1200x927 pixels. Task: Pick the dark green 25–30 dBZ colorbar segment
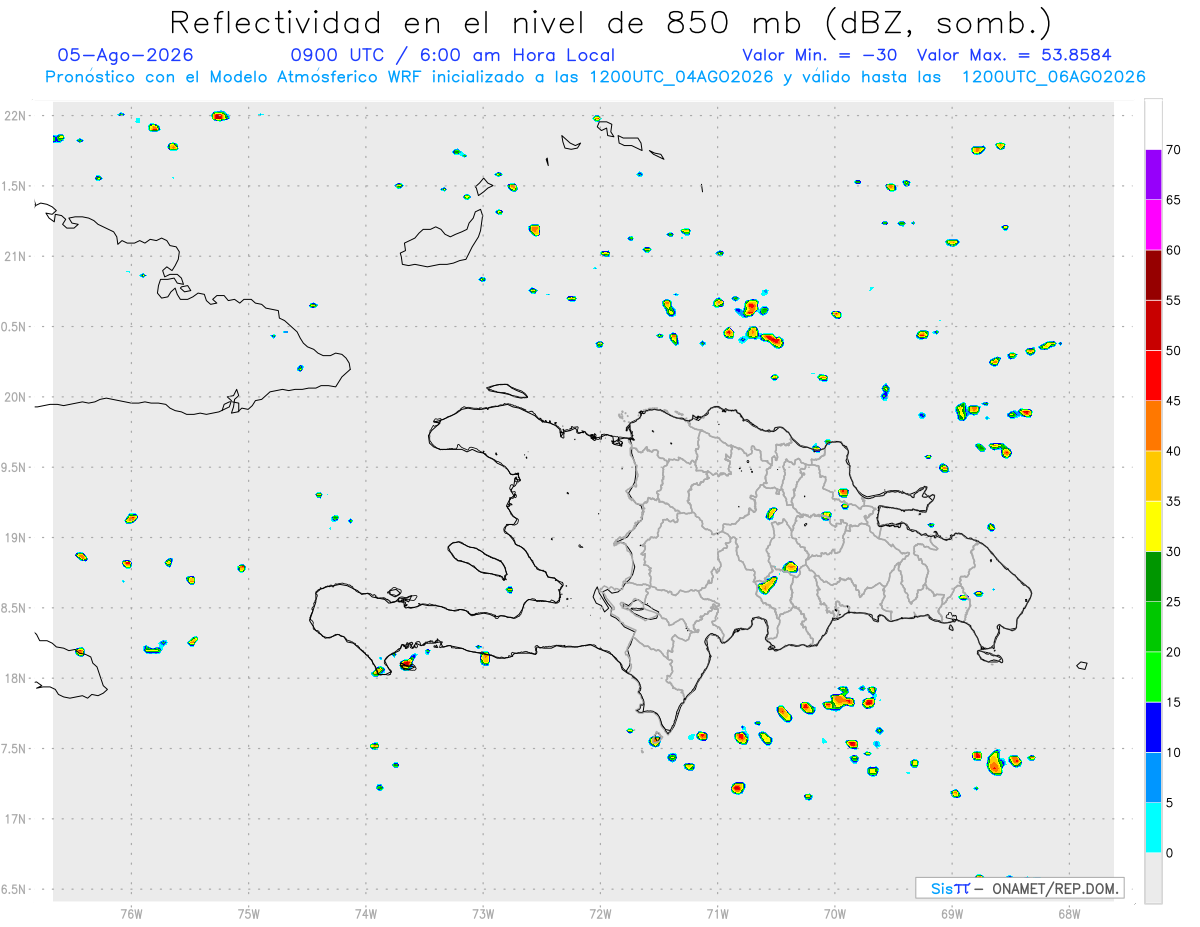1153,577
